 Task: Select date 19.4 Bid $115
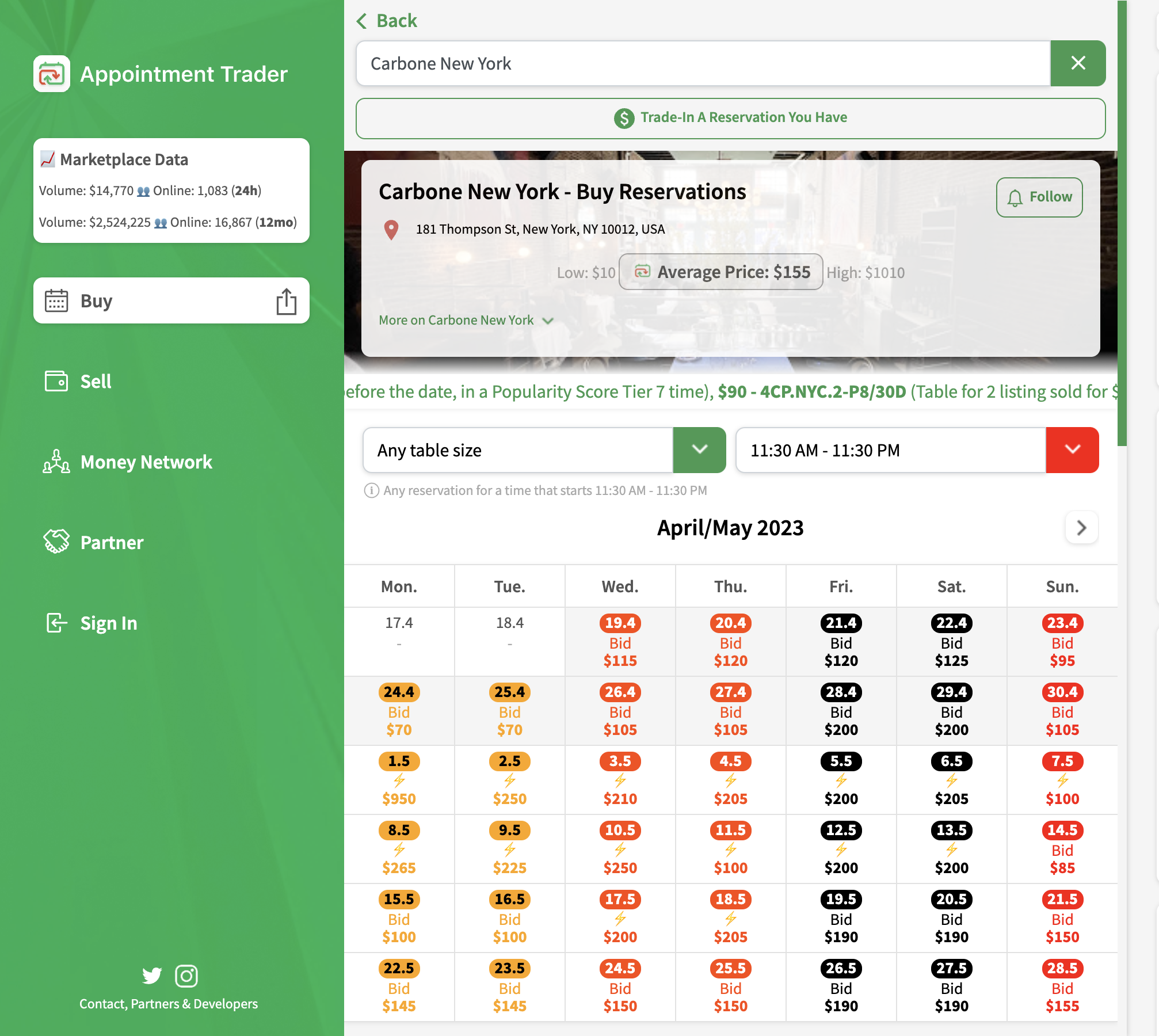click(620, 642)
